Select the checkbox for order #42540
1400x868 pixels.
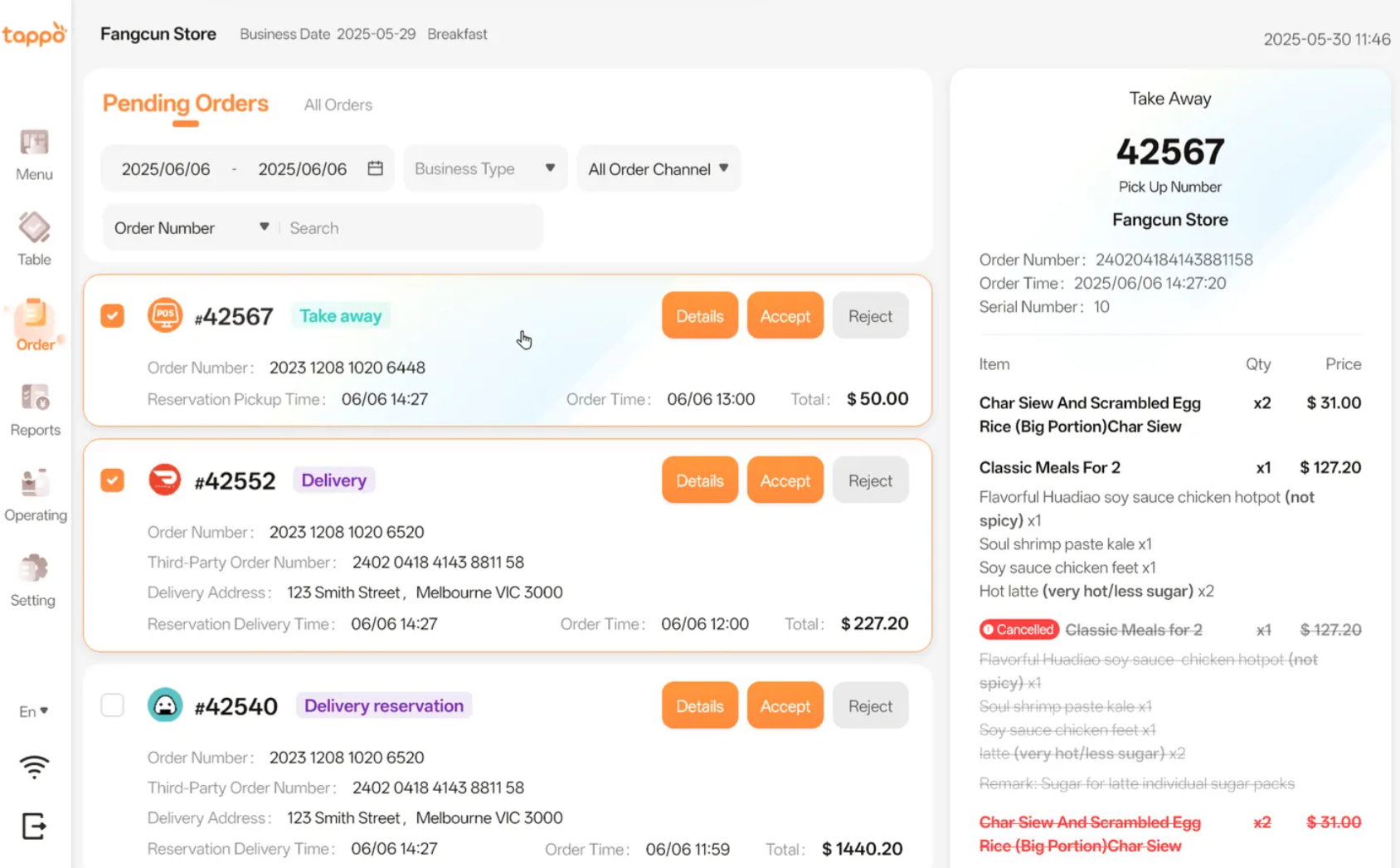pyautogui.click(x=113, y=705)
